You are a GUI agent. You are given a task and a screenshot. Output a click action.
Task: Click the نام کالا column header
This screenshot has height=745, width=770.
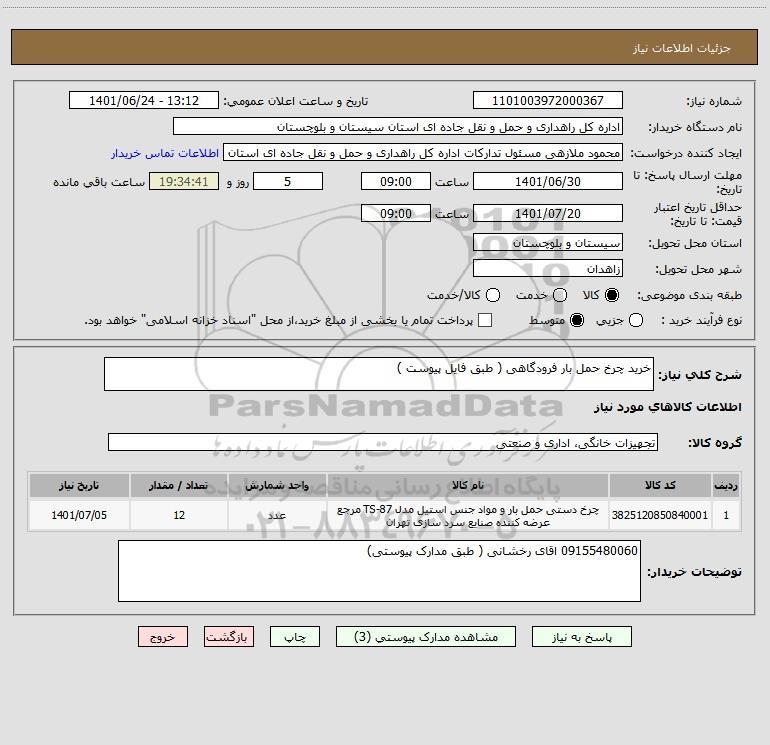(x=468, y=485)
